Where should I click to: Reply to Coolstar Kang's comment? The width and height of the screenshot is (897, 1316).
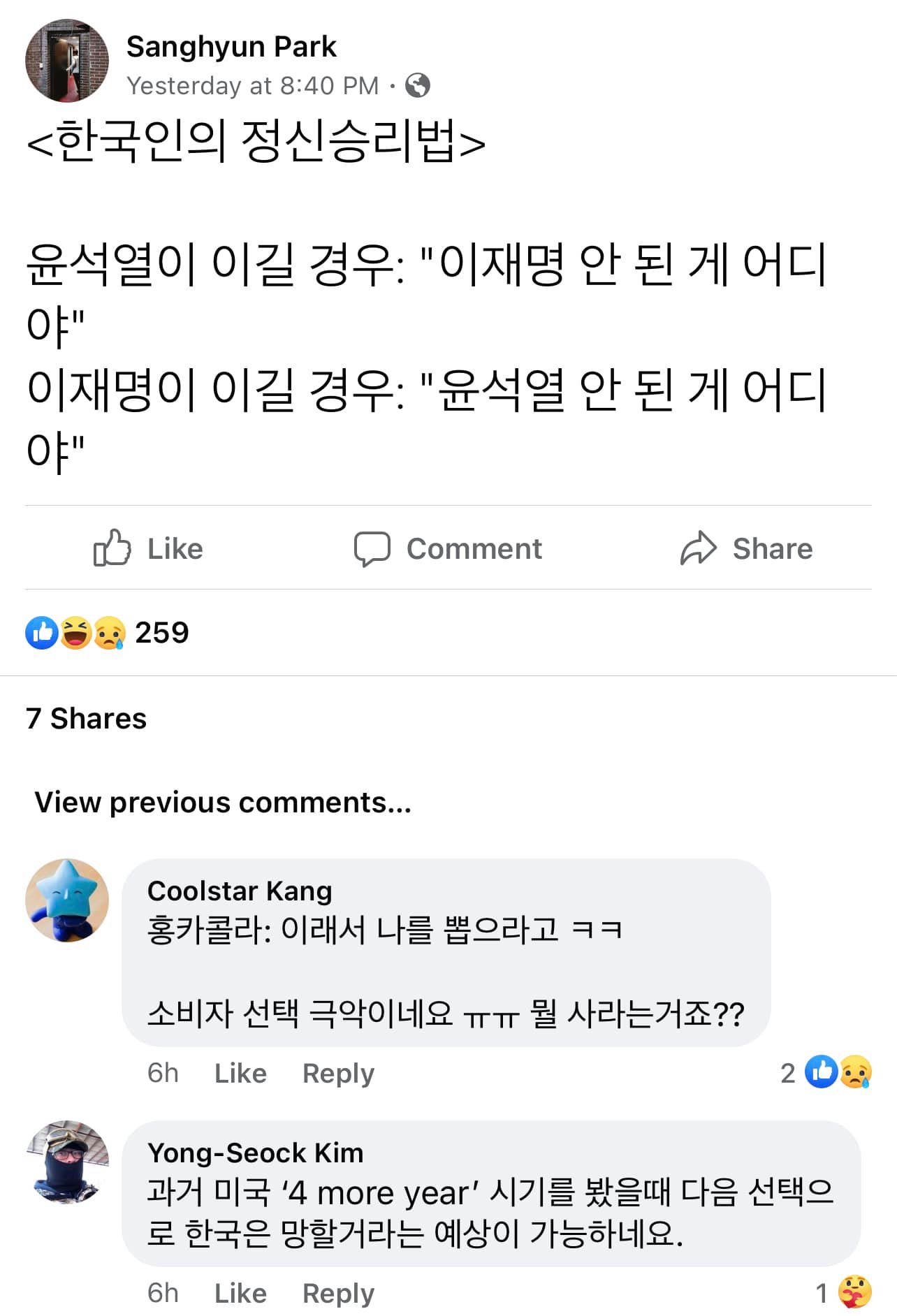(338, 1073)
